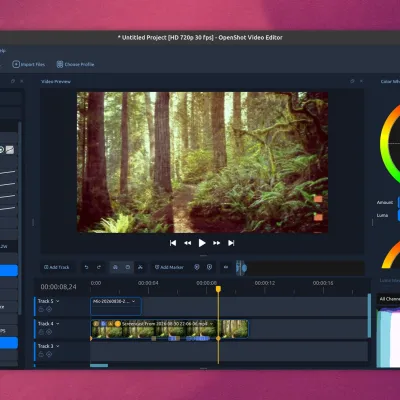Image resolution: width=400 pixels, height=400 pixels.
Task: Jump to start of video preview
Action: point(173,243)
